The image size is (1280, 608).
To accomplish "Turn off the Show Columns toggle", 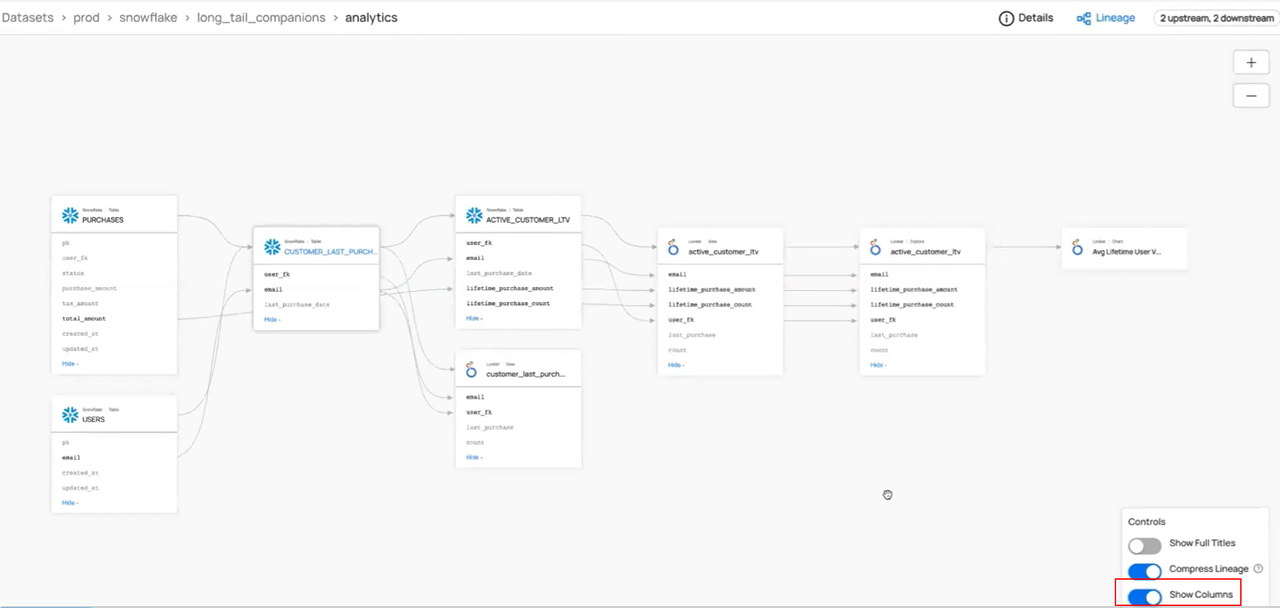I will click(1145, 596).
